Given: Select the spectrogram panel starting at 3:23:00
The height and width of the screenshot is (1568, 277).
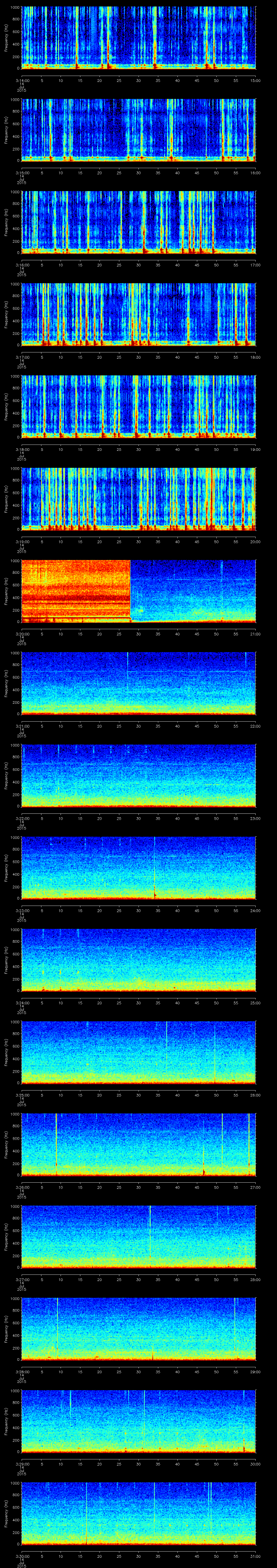Looking at the screenshot, I should tap(139, 868).
